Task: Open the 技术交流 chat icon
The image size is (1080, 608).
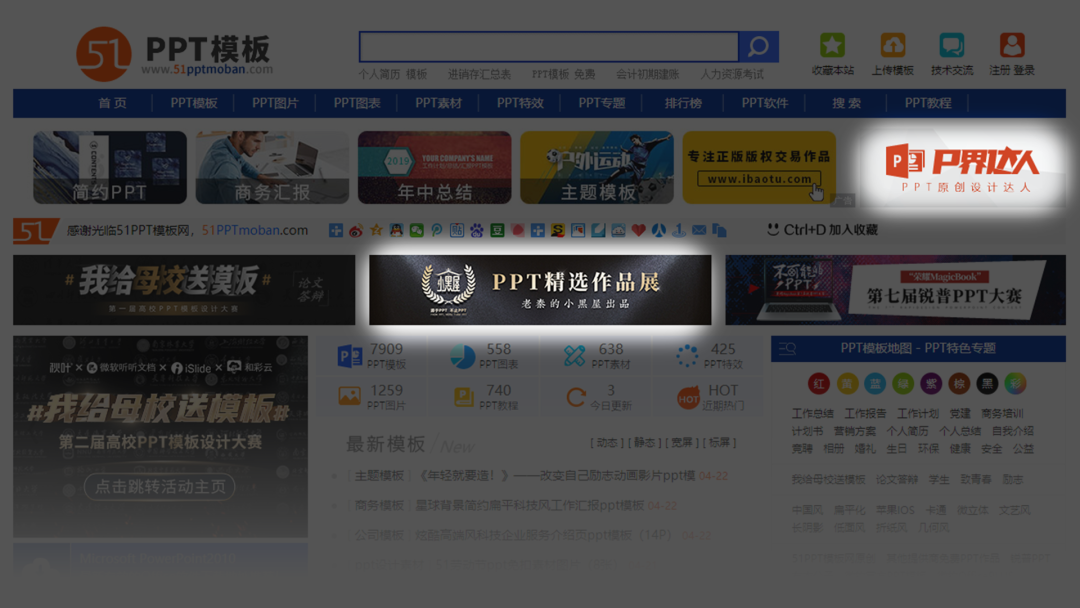Action: tap(952, 45)
